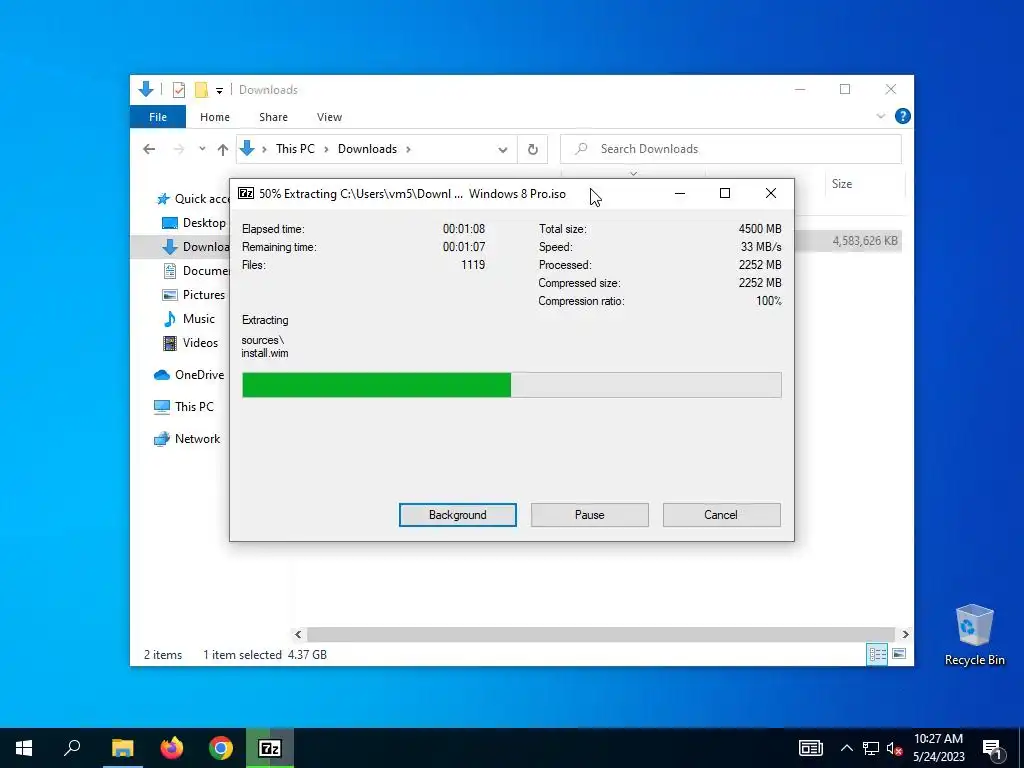This screenshot has height=768, width=1024.
Task: Open the Home ribbon tab
Action: click(215, 117)
